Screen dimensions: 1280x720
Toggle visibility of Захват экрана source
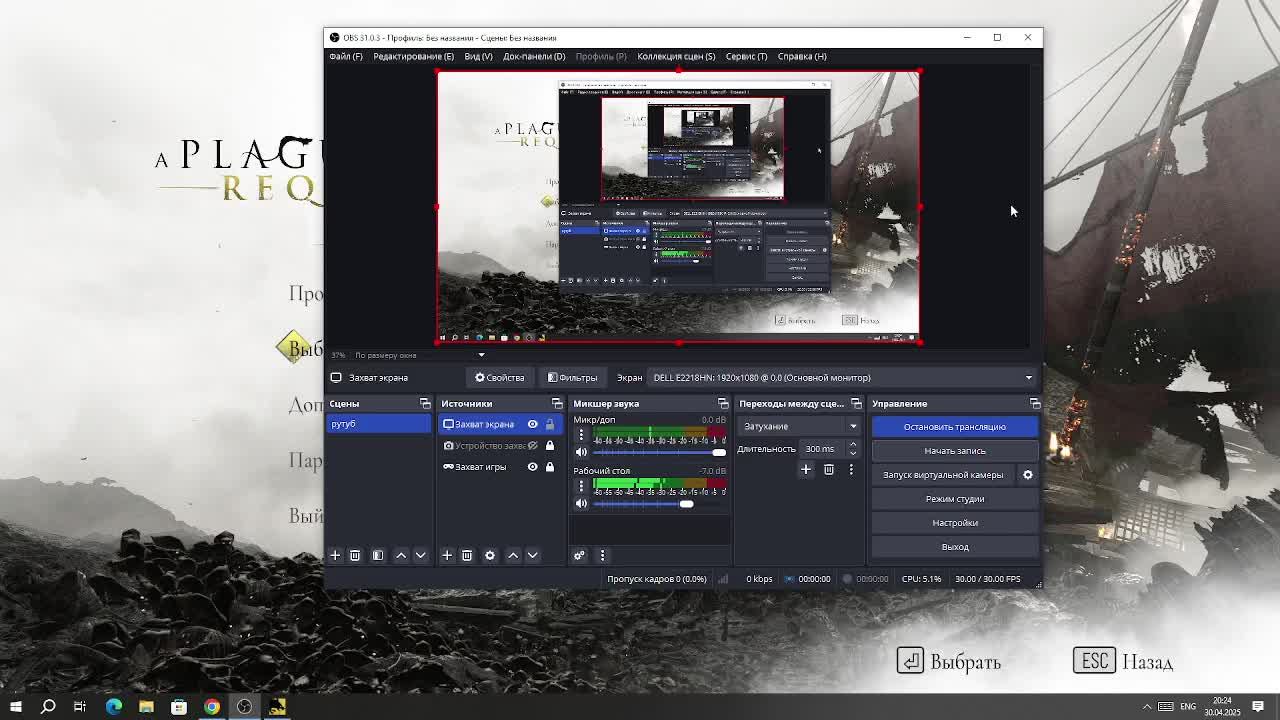pyautogui.click(x=532, y=424)
